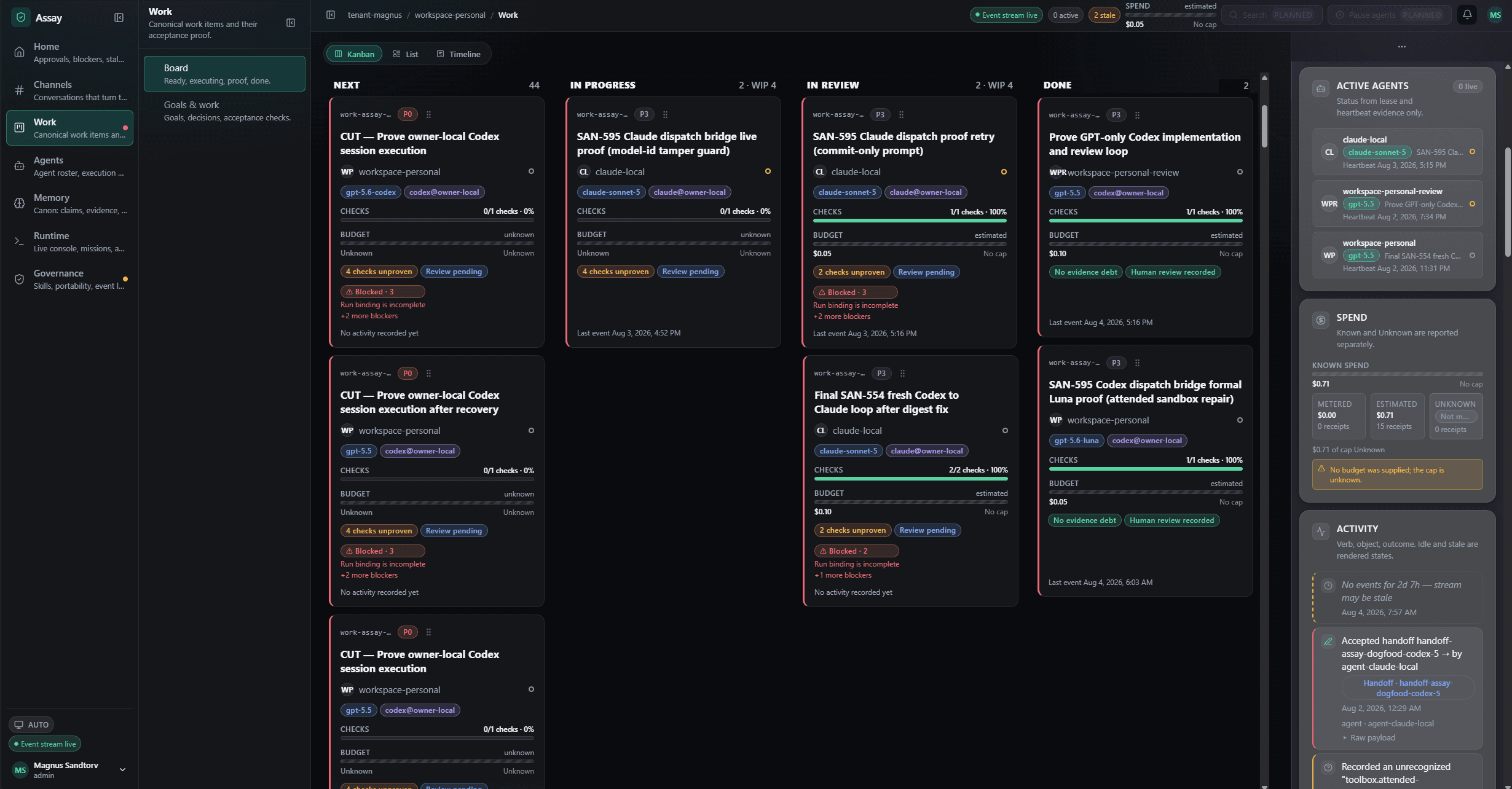Click the Search planned input field
The height and width of the screenshot is (789, 1512).
pyautogui.click(x=1272, y=15)
